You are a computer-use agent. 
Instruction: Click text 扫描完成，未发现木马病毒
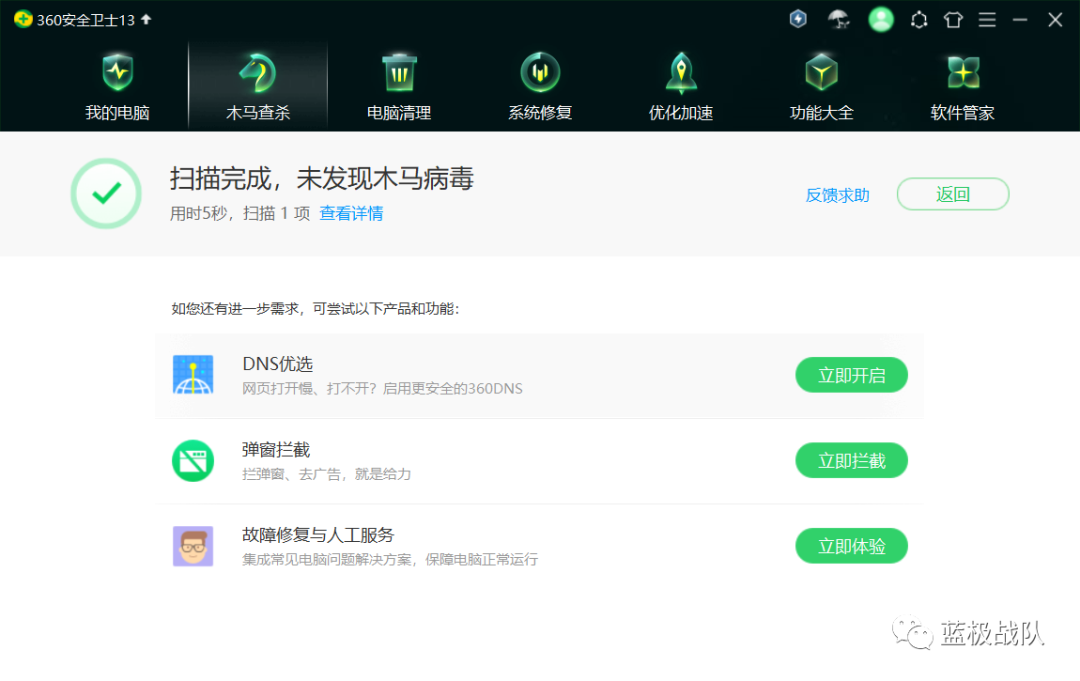[322, 179]
